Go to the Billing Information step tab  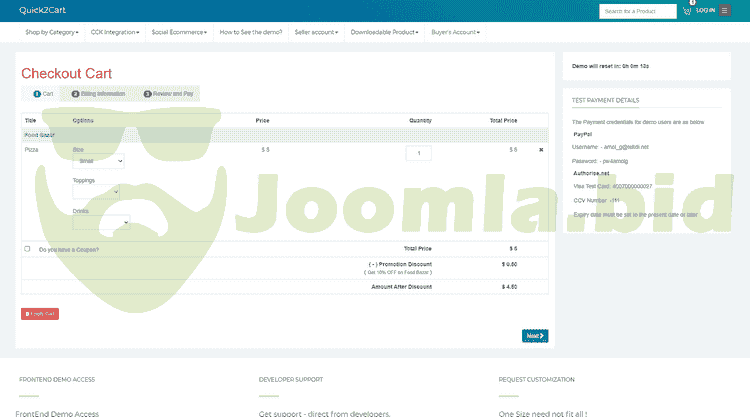[98, 93]
